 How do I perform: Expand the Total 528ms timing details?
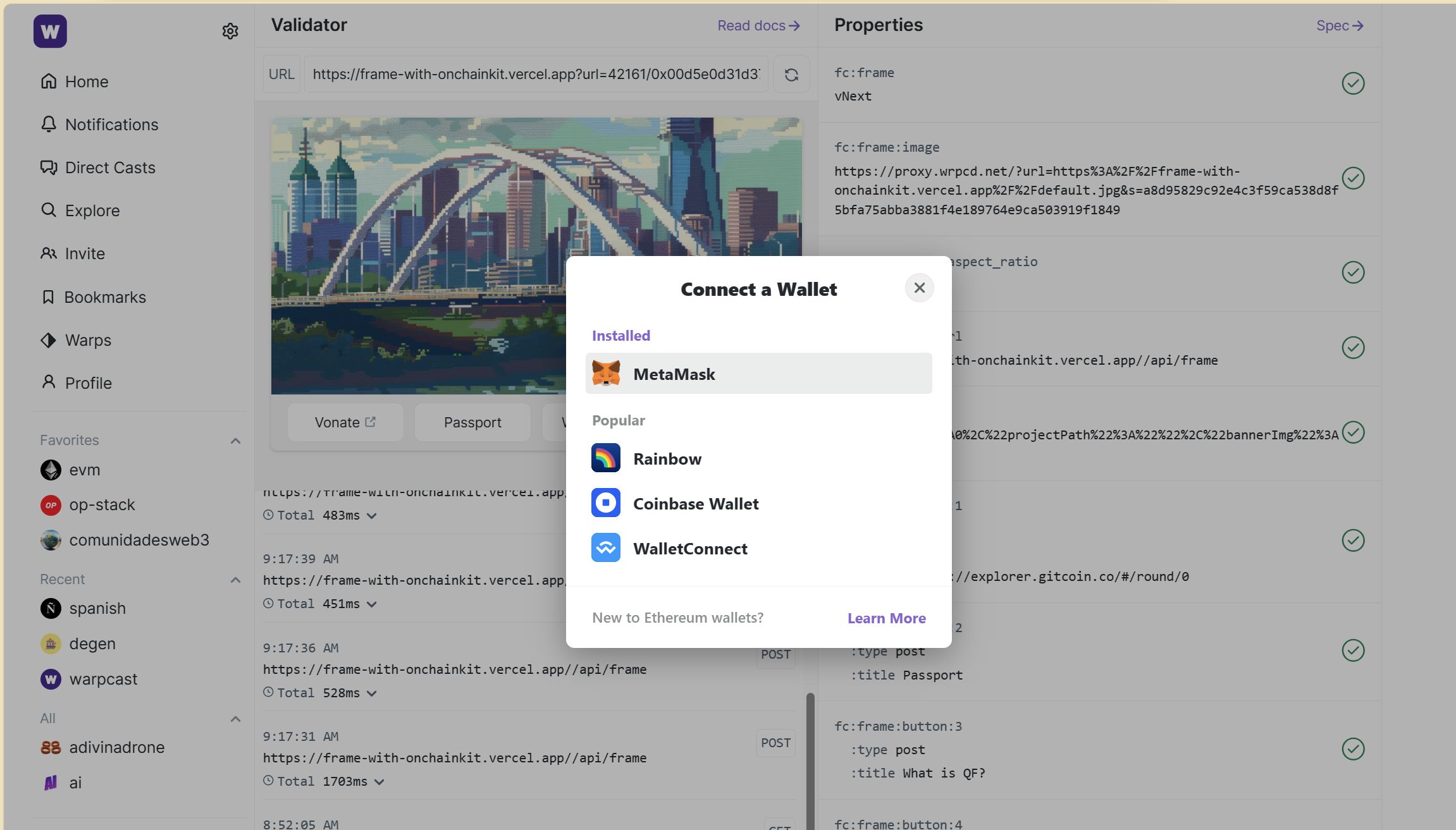(372, 693)
